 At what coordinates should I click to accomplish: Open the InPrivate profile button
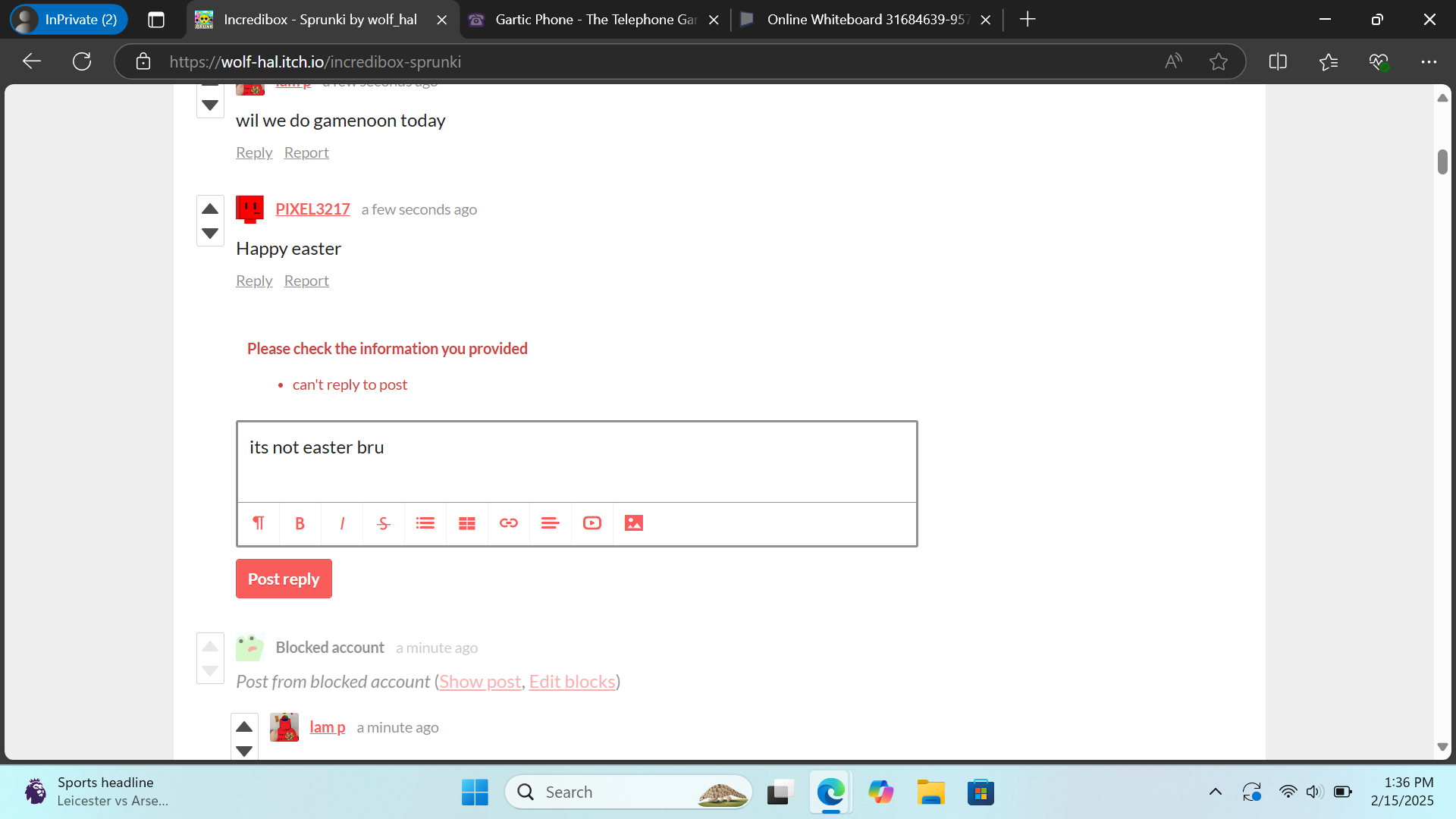point(68,20)
